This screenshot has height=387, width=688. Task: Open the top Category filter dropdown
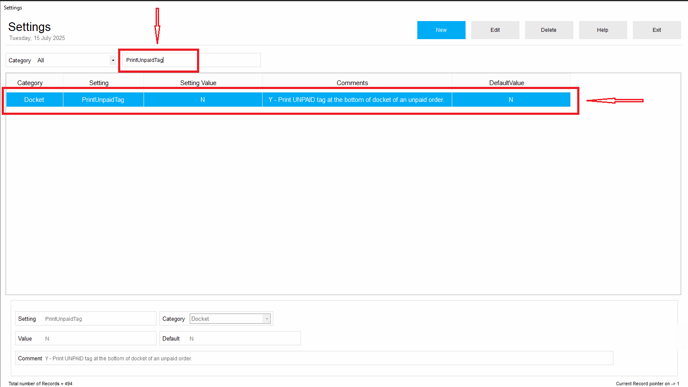click(113, 60)
